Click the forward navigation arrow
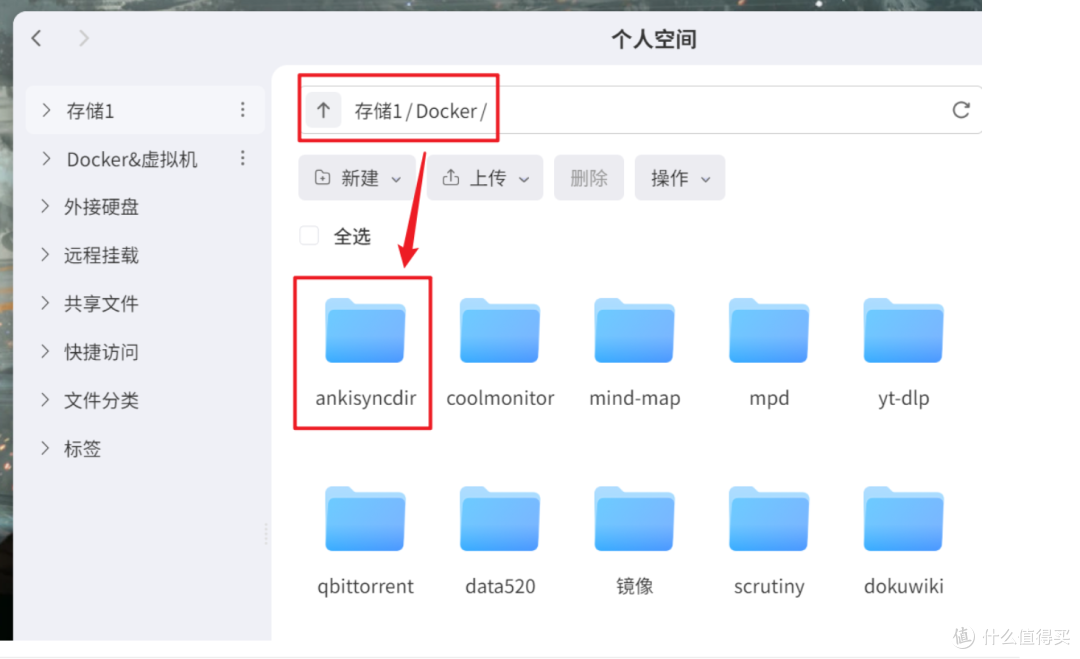 point(84,38)
